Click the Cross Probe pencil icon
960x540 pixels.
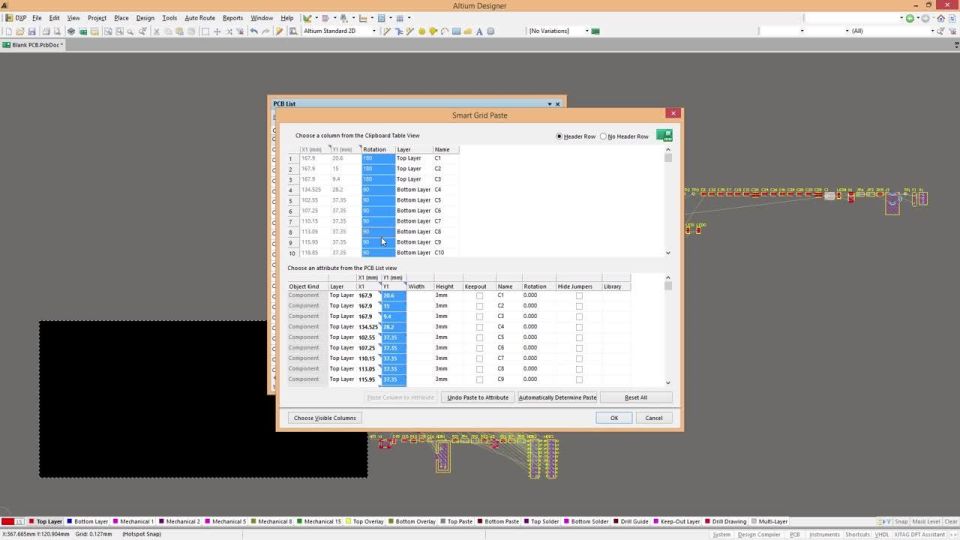pyautogui.click(x=279, y=31)
